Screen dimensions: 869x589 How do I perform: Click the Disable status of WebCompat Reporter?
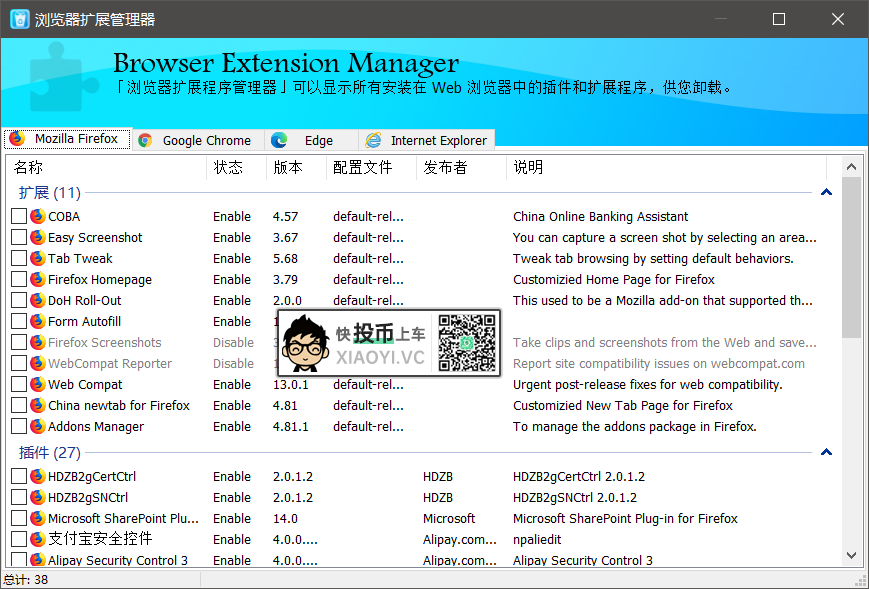233,364
